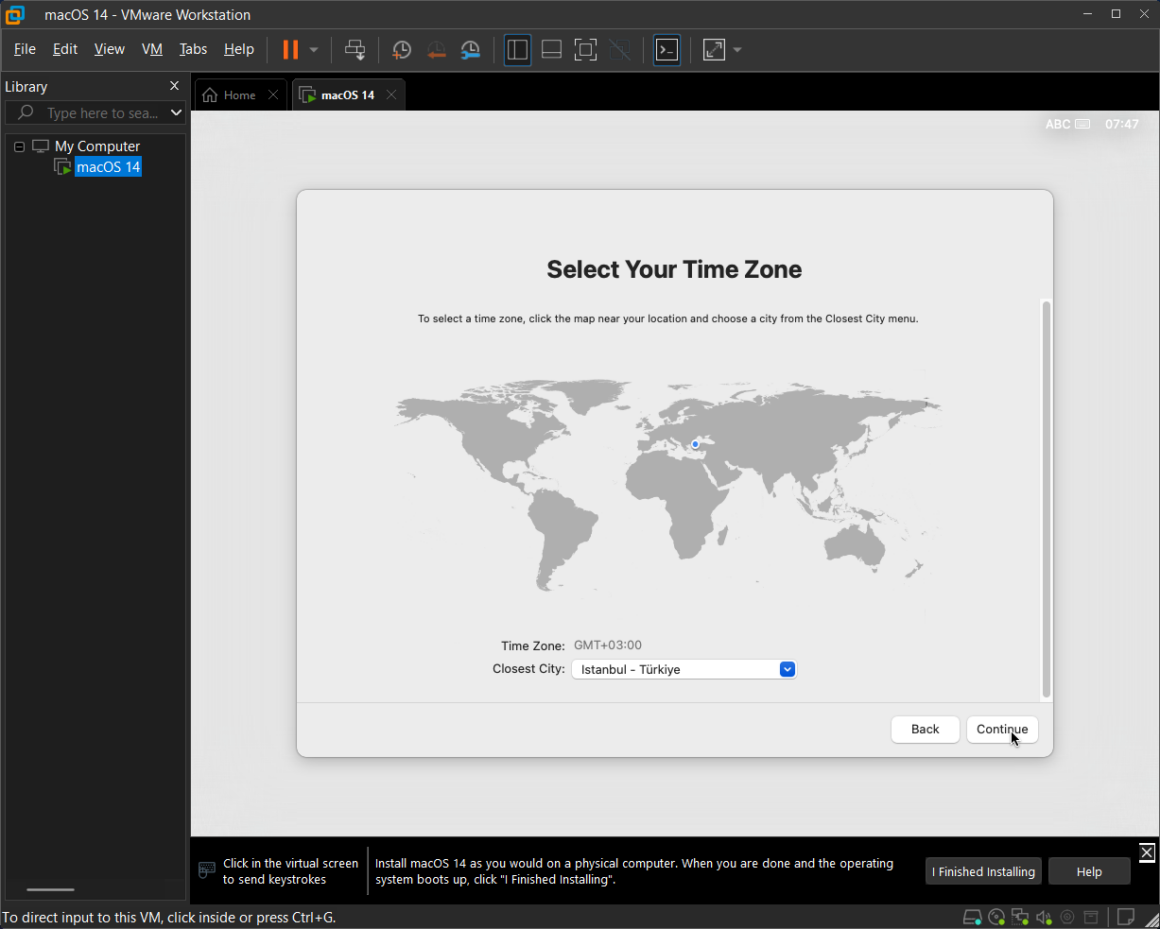Open the File menu
The height and width of the screenshot is (929, 1160).
(x=24, y=49)
